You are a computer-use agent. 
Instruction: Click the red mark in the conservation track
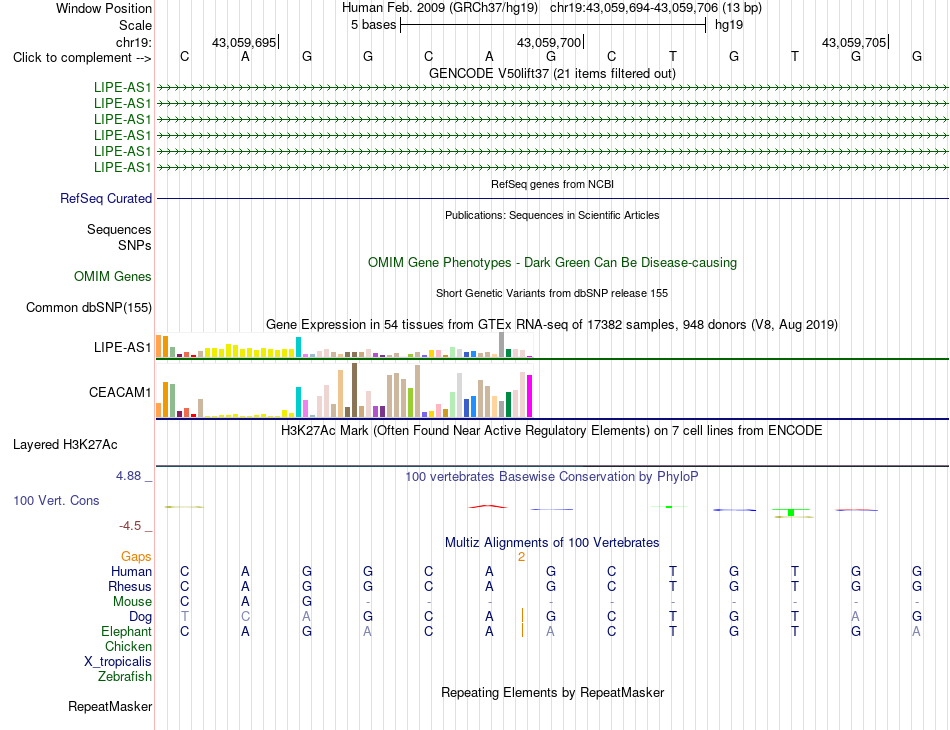[488, 506]
